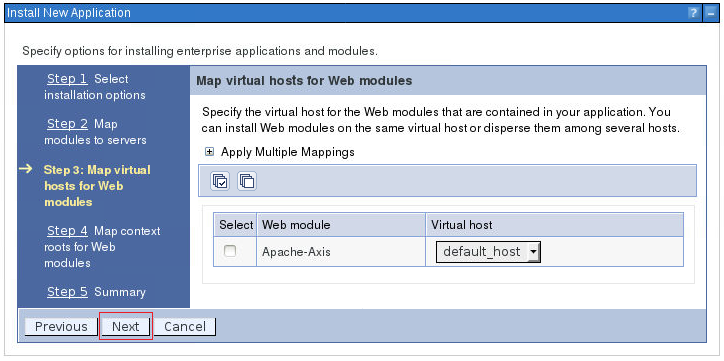
Task: Click the Map virtual hosts heading
Action: point(304,81)
